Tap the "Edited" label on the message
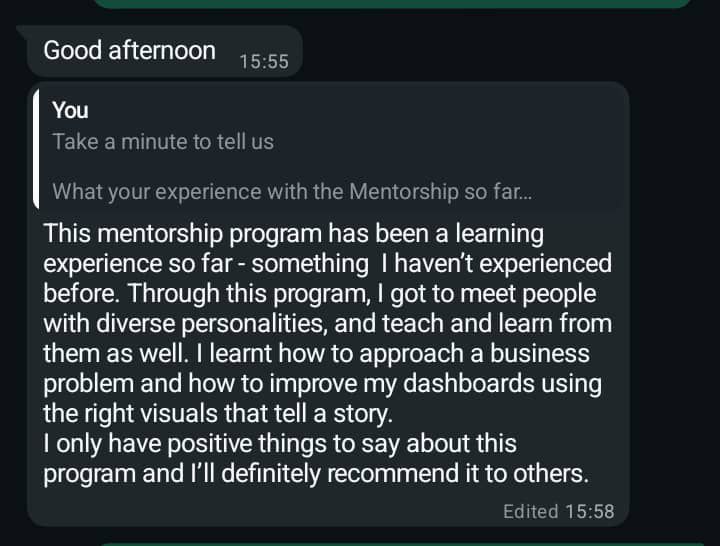Screen dimensions: 720x546 point(530,511)
